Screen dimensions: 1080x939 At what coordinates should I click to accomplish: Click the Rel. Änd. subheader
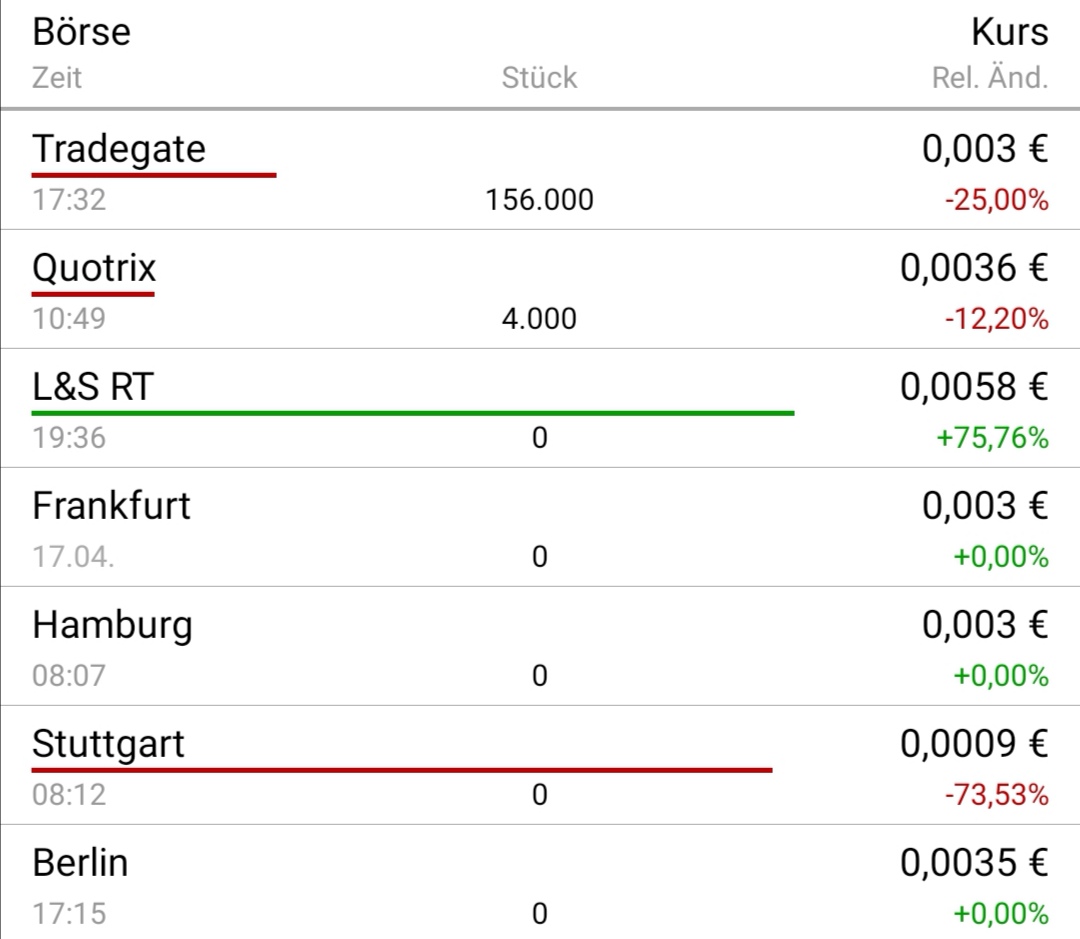pyautogui.click(x=989, y=78)
